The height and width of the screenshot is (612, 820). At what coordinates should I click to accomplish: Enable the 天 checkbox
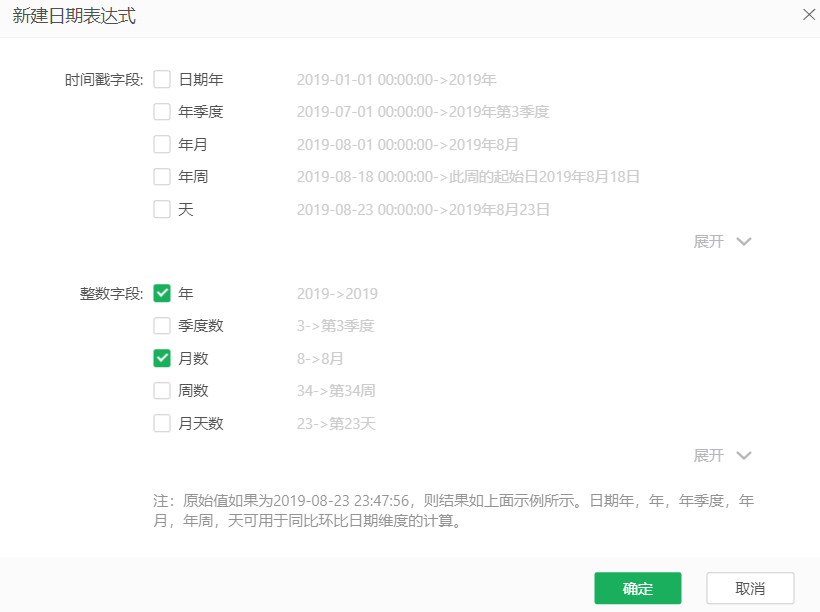tap(162, 210)
